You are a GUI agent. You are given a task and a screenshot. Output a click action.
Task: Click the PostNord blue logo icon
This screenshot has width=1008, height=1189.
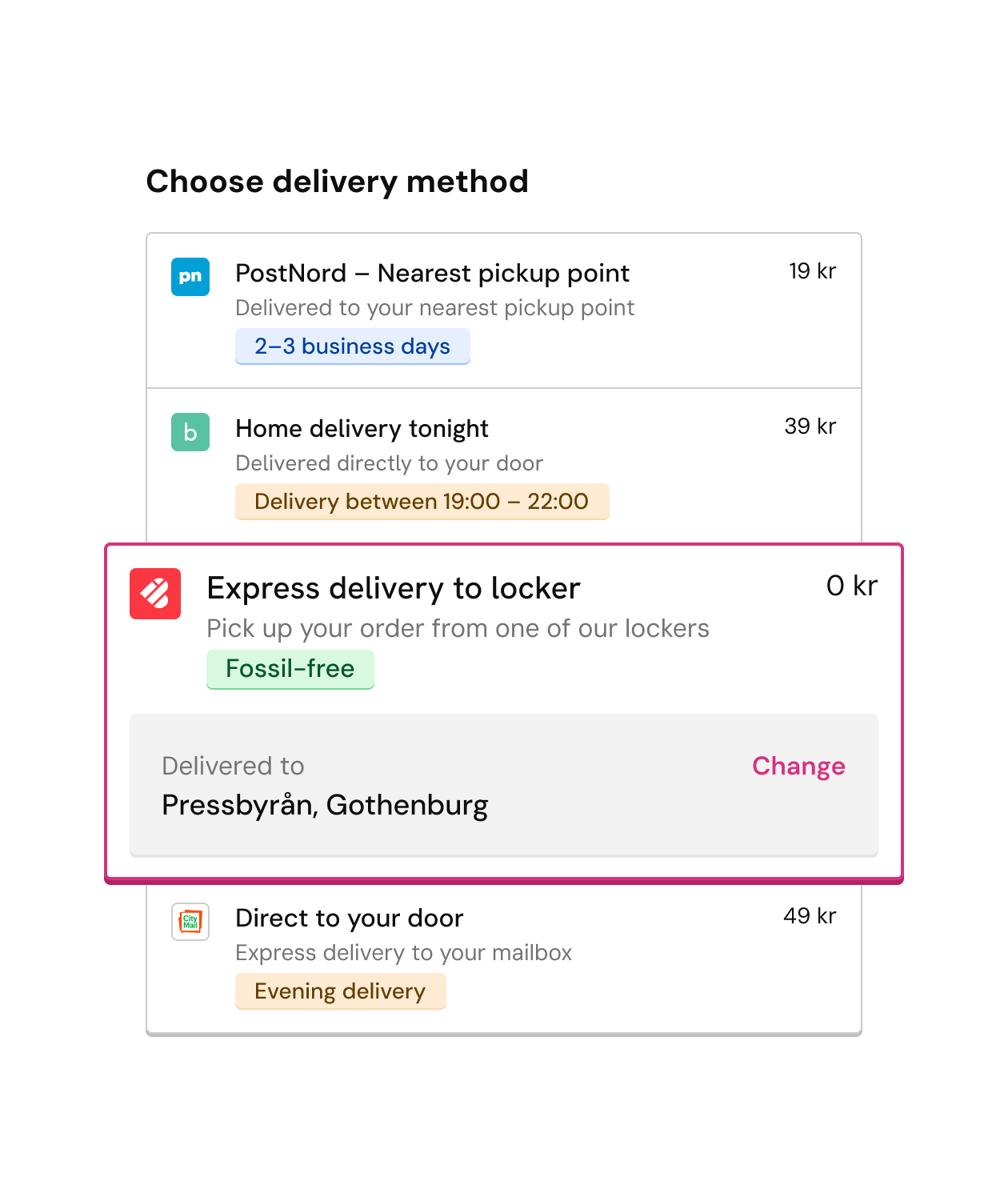[x=190, y=277]
